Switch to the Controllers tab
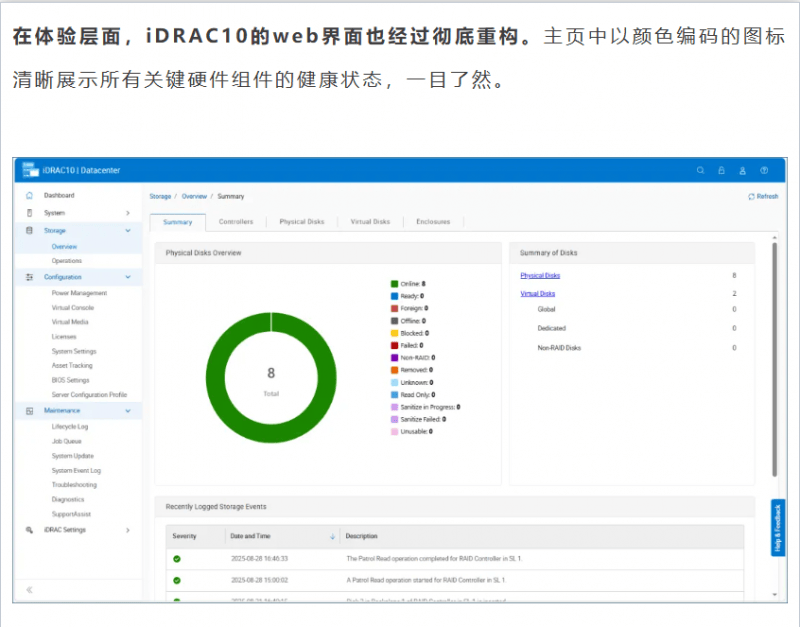This screenshot has height=627, width=800. click(236, 222)
